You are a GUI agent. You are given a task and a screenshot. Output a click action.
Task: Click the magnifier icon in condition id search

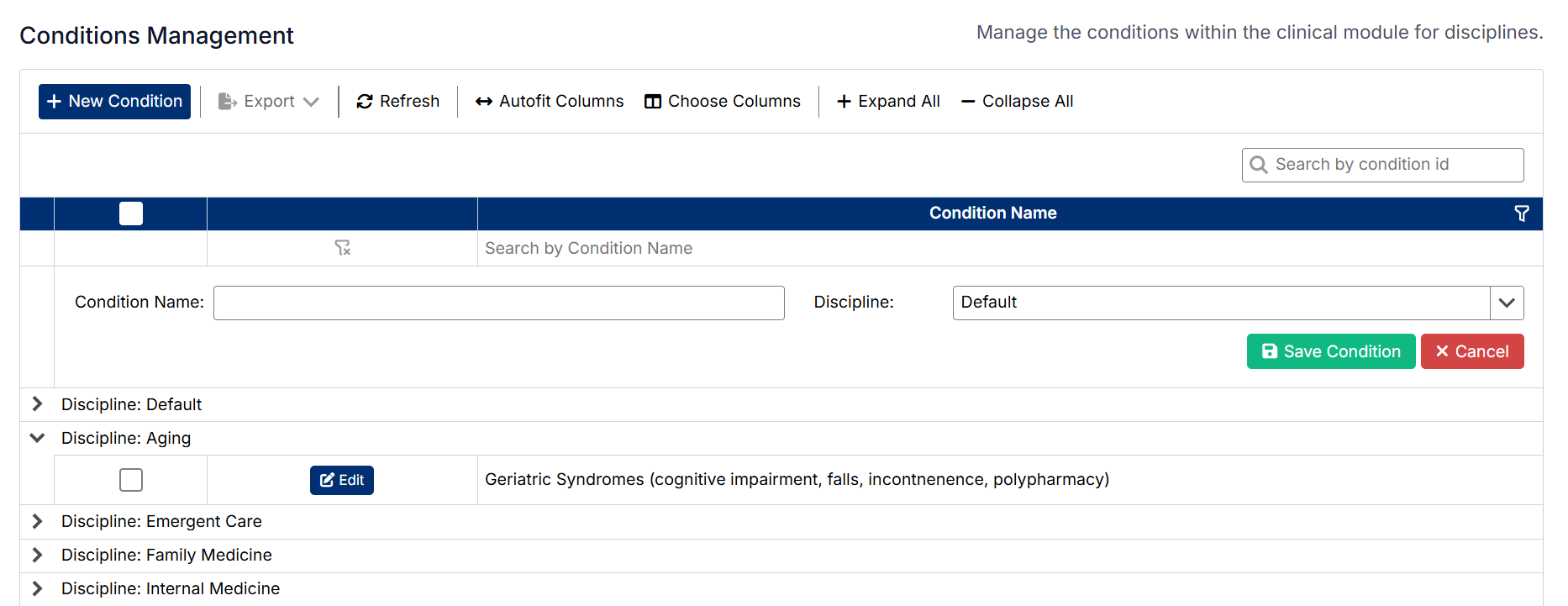click(1259, 165)
